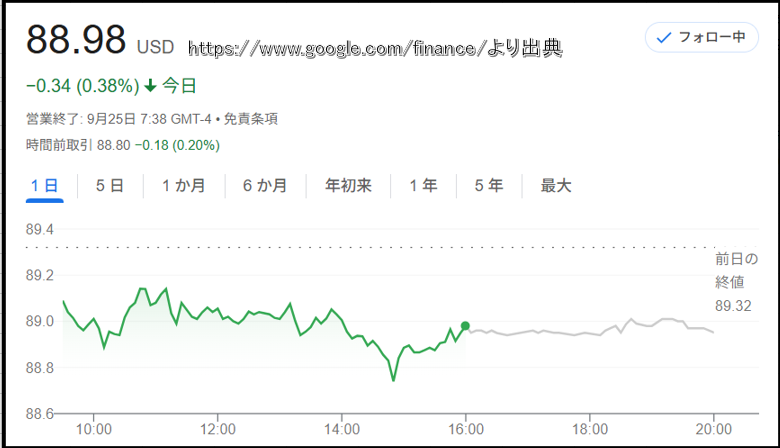Select the 1日 chart range tab
The width and height of the screenshot is (780, 448).
point(44,185)
